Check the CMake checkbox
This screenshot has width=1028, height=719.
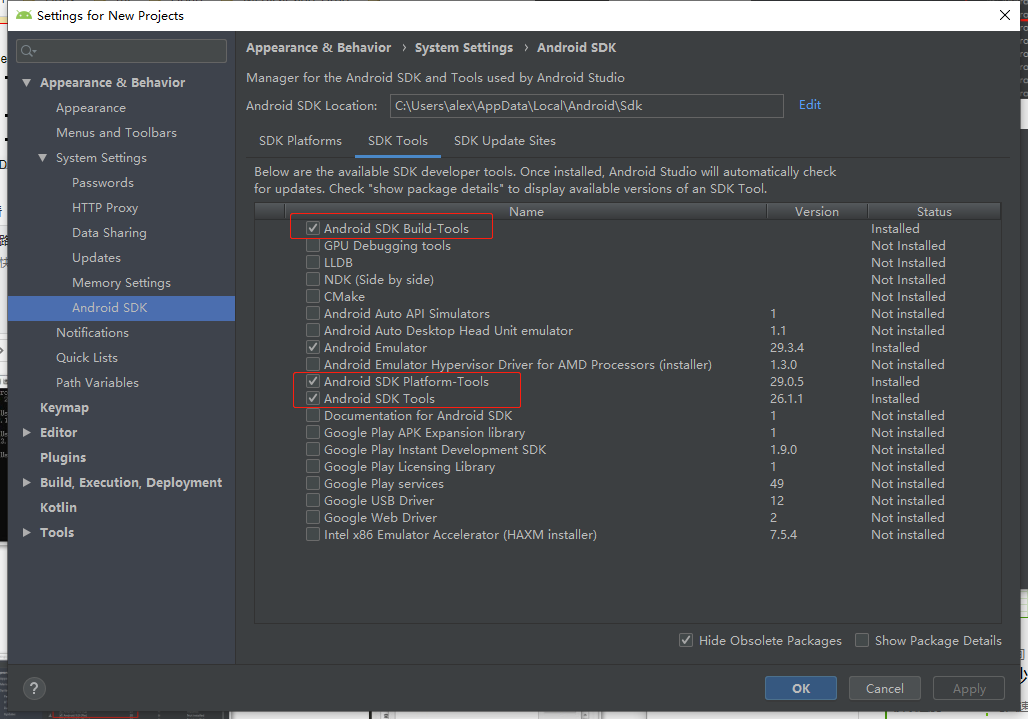tap(313, 297)
